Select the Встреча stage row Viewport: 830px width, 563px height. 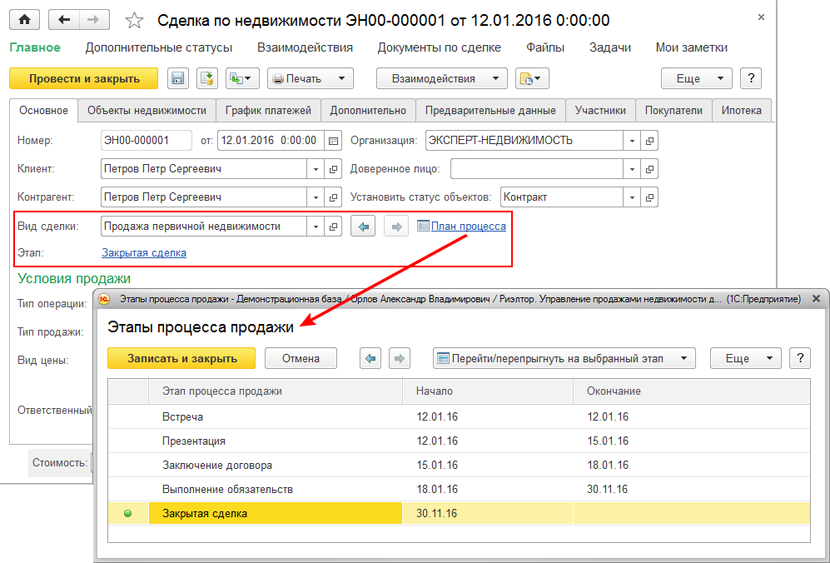click(459, 417)
